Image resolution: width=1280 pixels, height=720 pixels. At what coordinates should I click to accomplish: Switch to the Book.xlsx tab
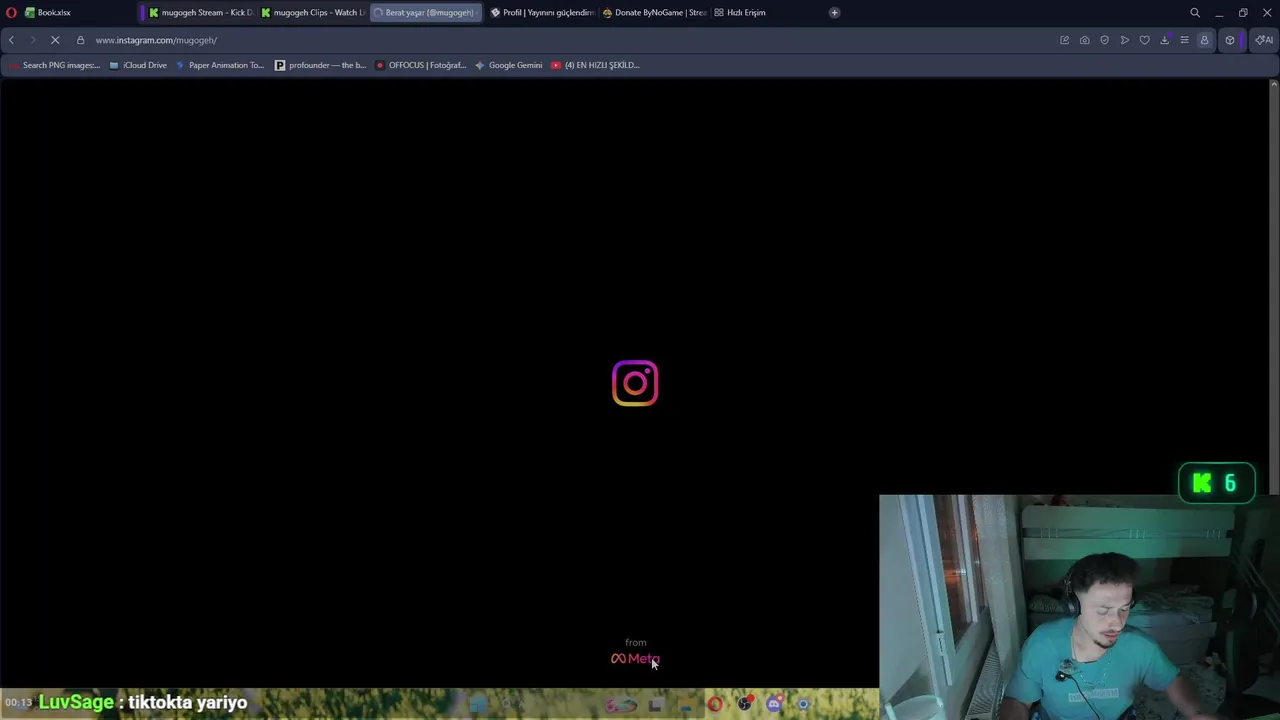tap(77, 13)
